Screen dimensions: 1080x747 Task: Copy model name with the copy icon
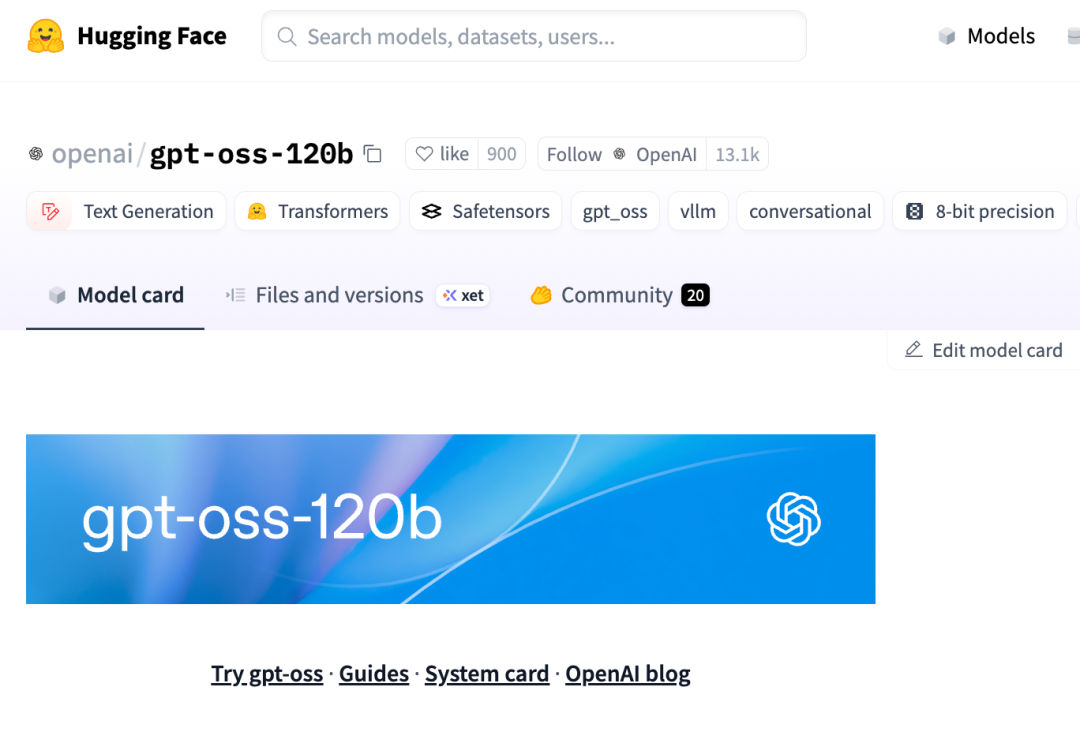(x=373, y=154)
